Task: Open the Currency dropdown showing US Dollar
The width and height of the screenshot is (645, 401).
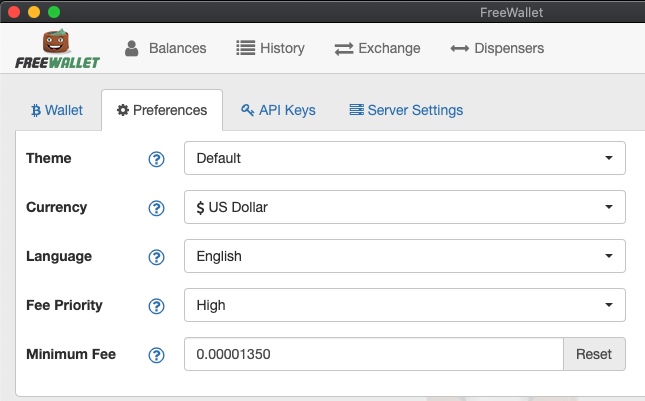Action: tap(405, 207)
